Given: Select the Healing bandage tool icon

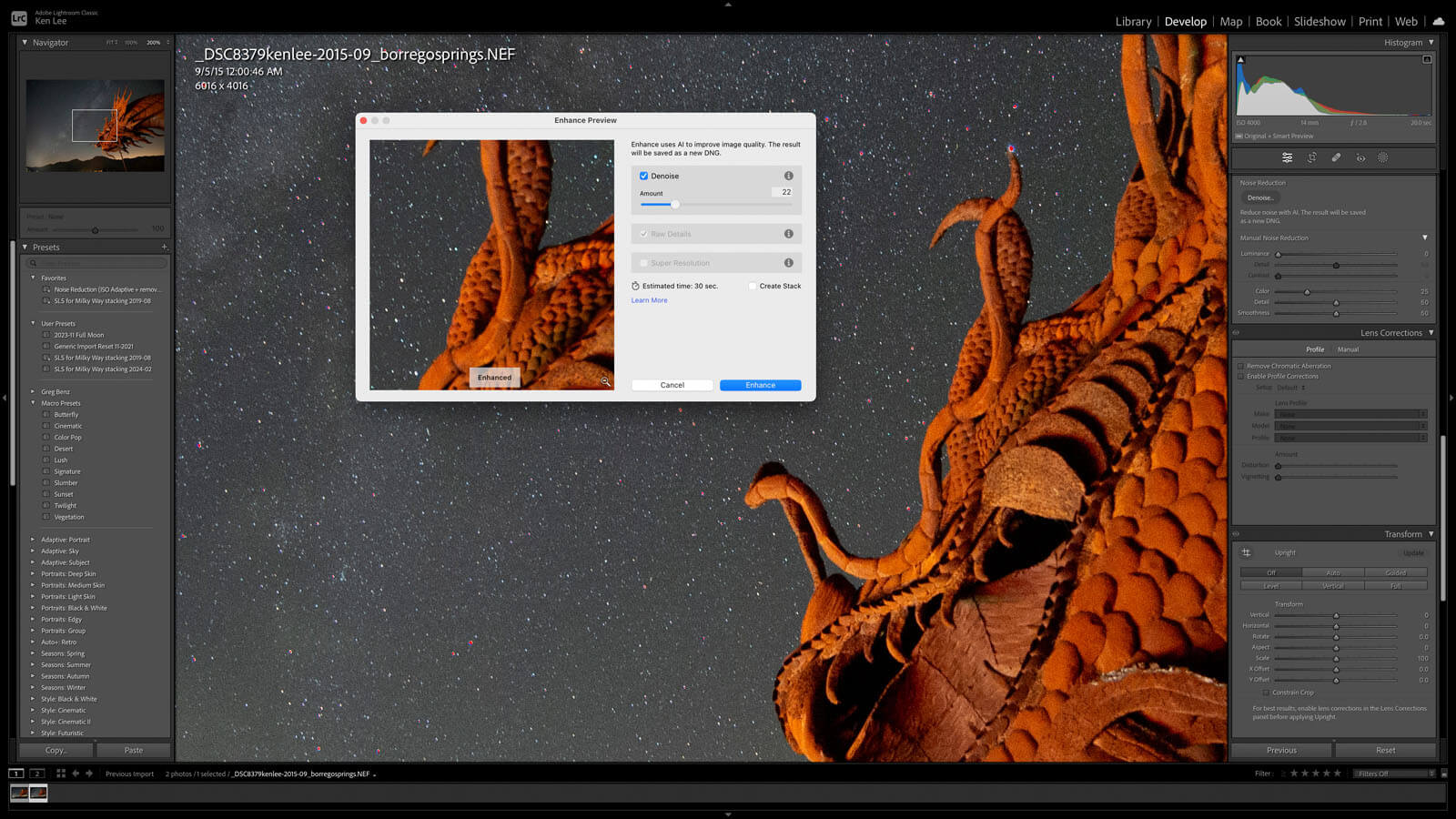Looking at the screenshot, I should (x=1336, y=157).
